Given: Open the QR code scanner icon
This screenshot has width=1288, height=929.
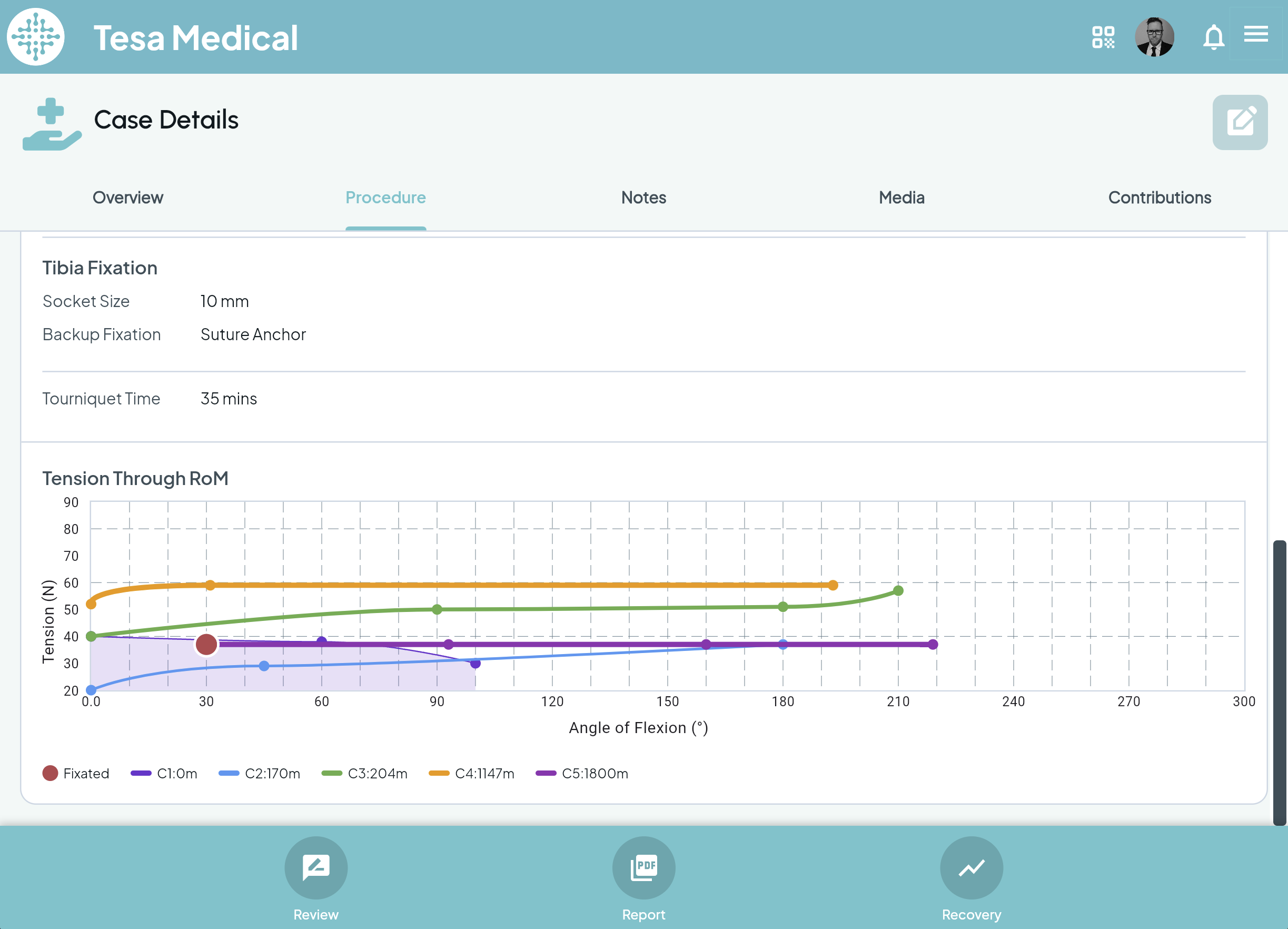Looking at the screenshot, I should (x=1103, y=37).
